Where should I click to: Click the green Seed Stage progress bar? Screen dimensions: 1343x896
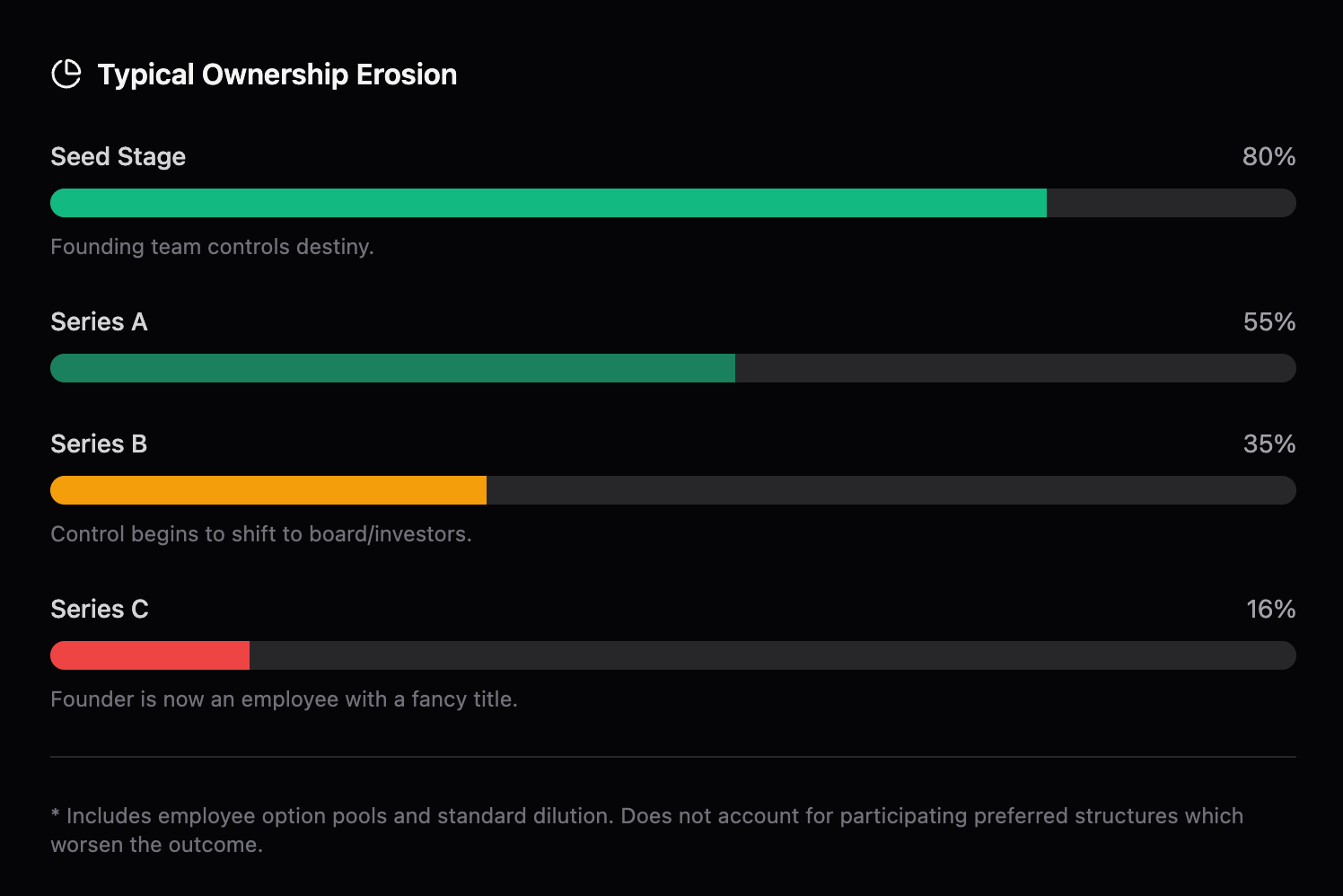point(548,203)
